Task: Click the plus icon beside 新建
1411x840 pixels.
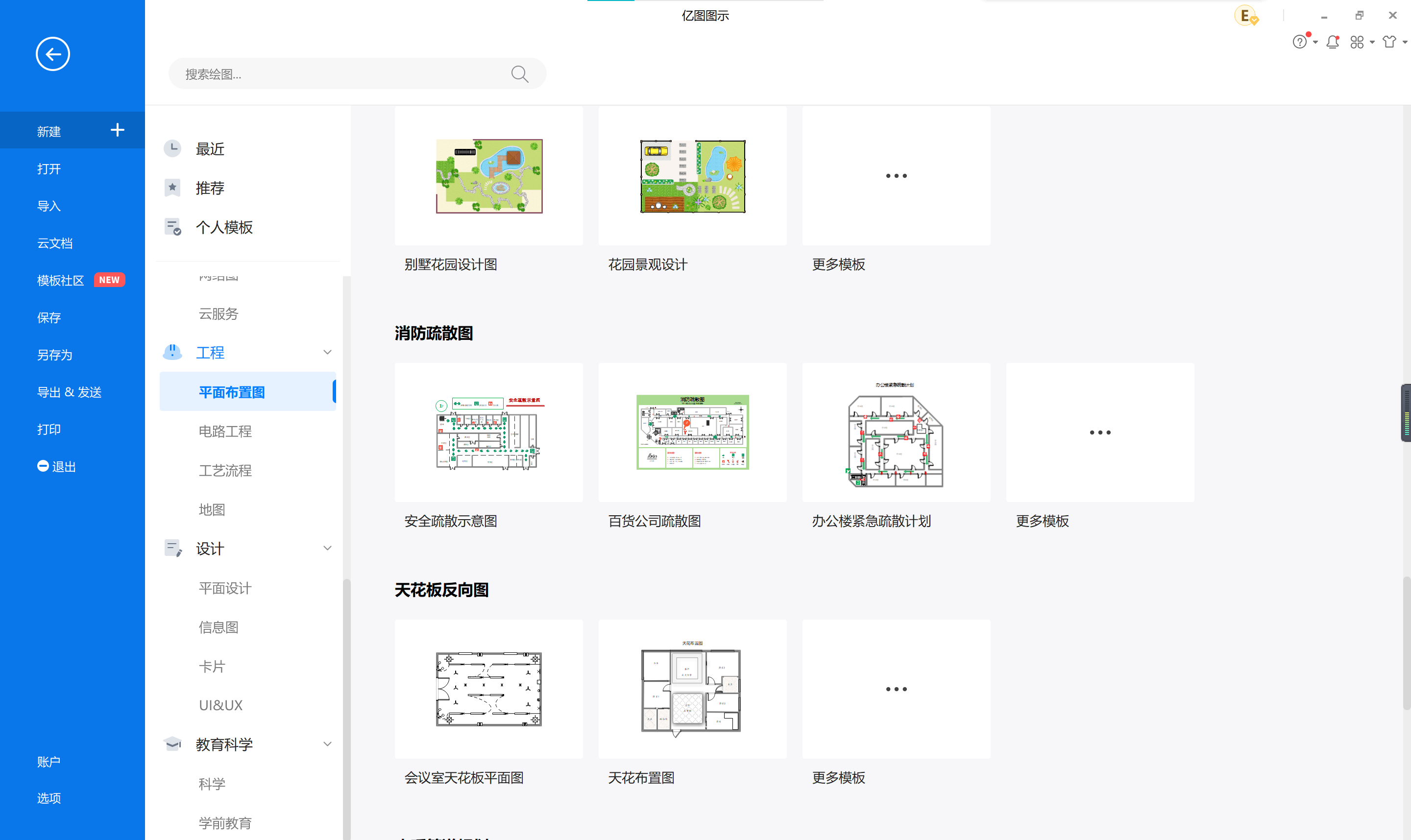Action: click(117, 130)
